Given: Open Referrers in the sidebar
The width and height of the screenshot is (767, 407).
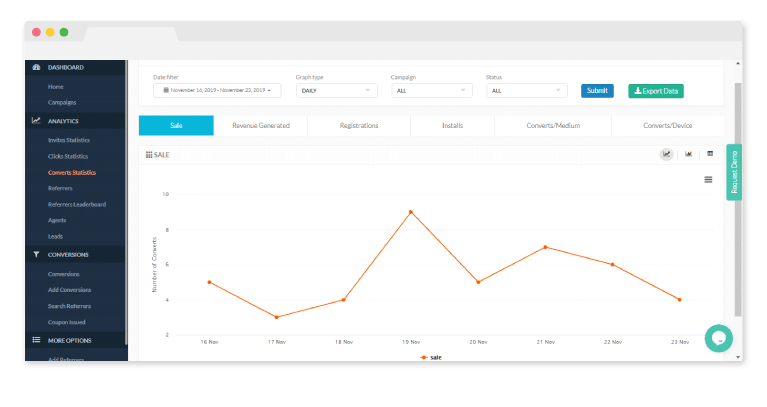Looking at the screenshot, I should click(60, 188).
